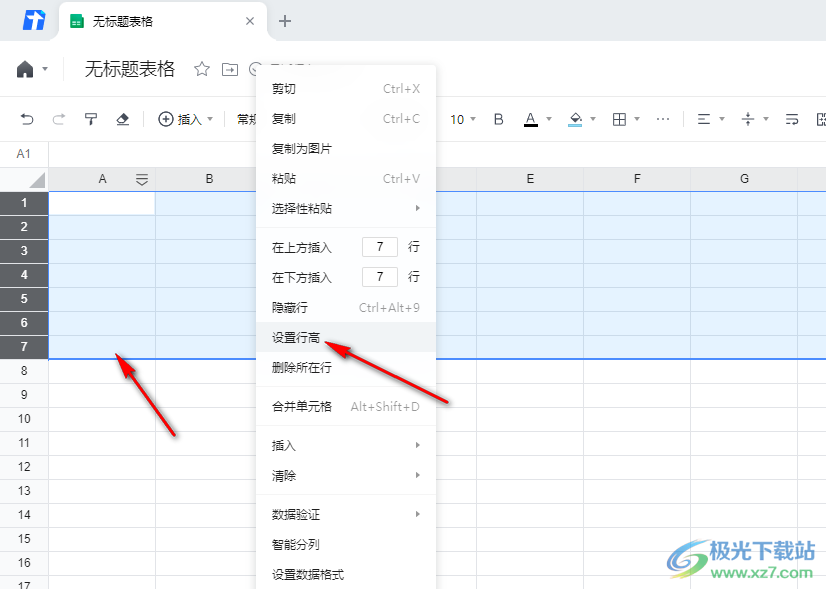Expand the vertical align dropdown arrow
The image size is (826, 589).
pyautogui.click(x=766, y=120)
